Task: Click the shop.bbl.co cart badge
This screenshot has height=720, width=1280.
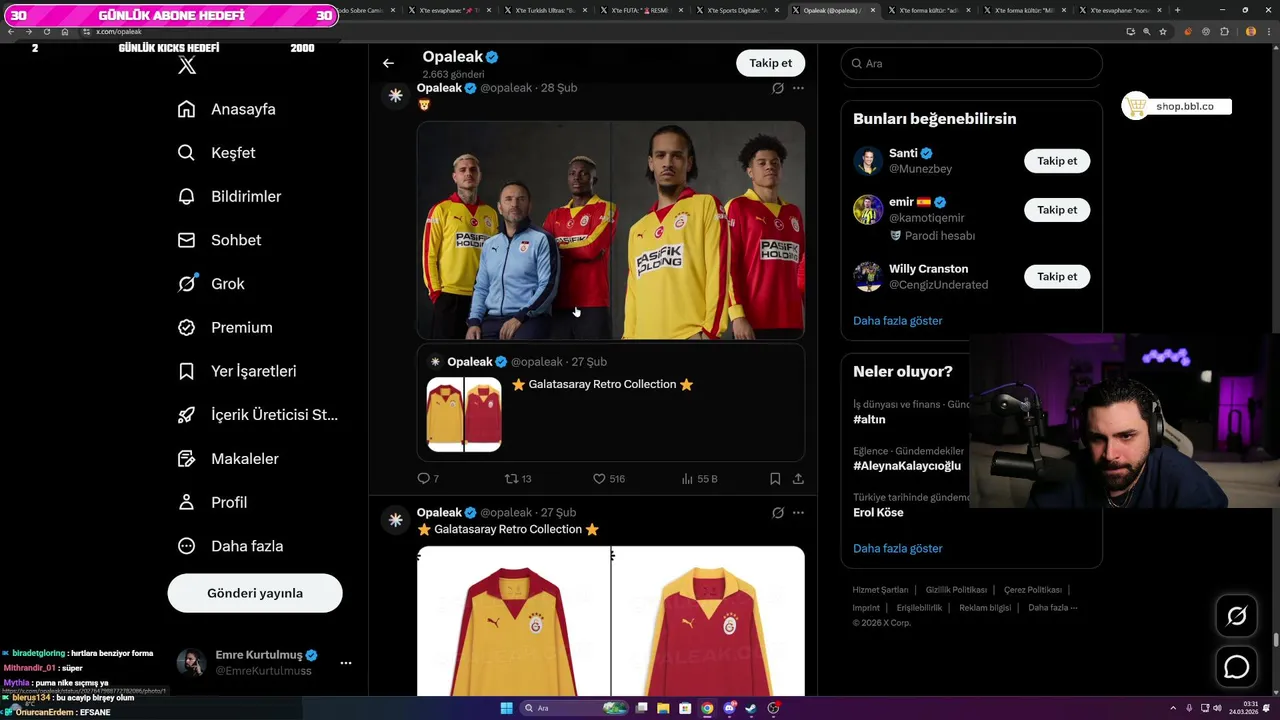Action: [x=1176, y=106]
